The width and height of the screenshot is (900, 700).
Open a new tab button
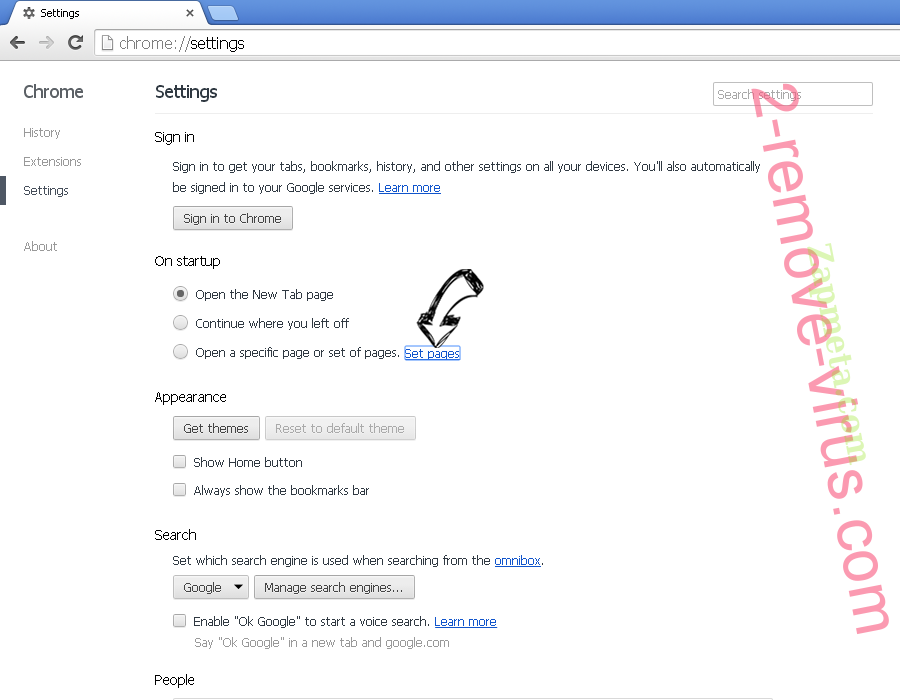coord(223,13)
